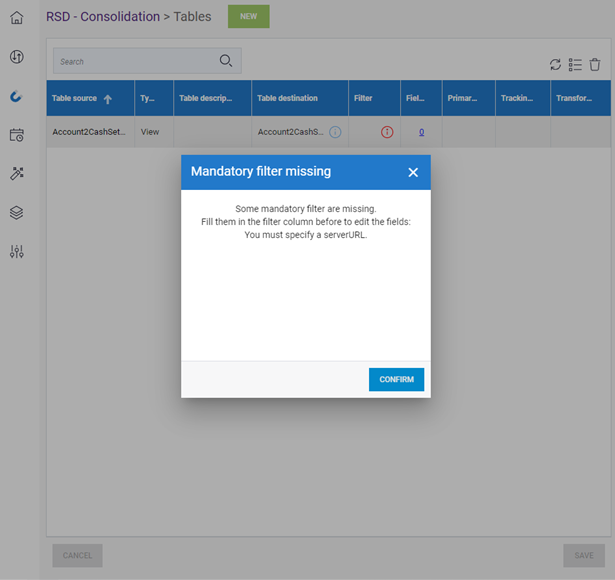The width and height of the screenshot is (615, 580).
Task: Click the trash delete icon
Action: [x=595, y=65]
